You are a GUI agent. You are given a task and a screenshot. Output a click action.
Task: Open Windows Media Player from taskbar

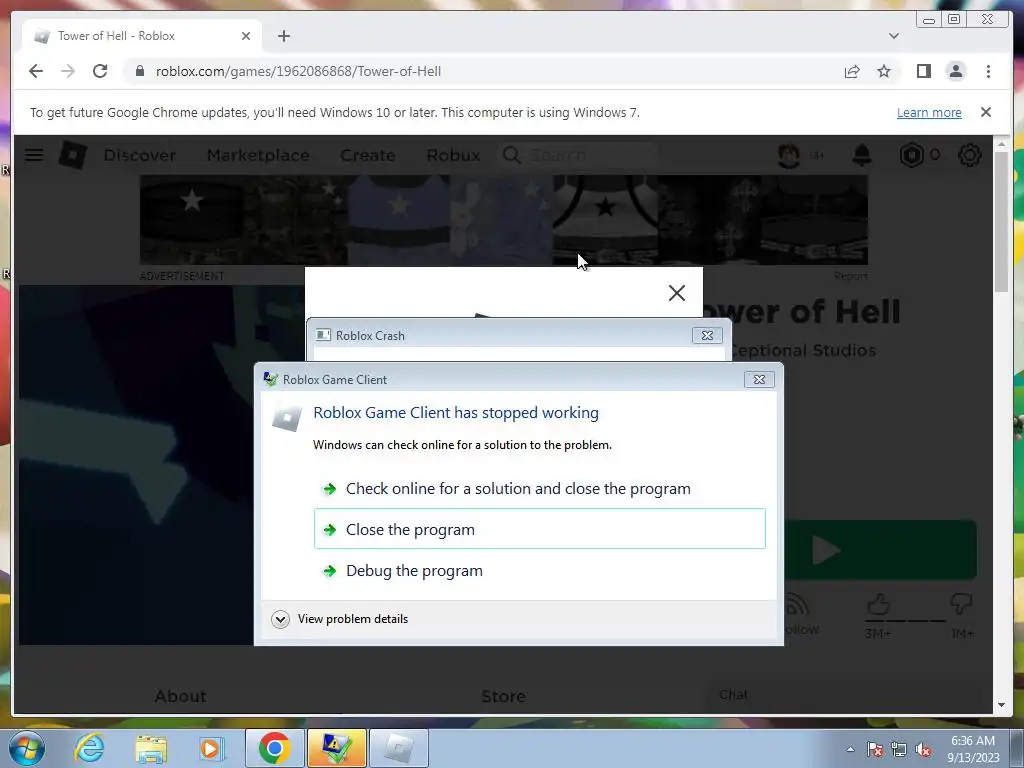[212, 748]
